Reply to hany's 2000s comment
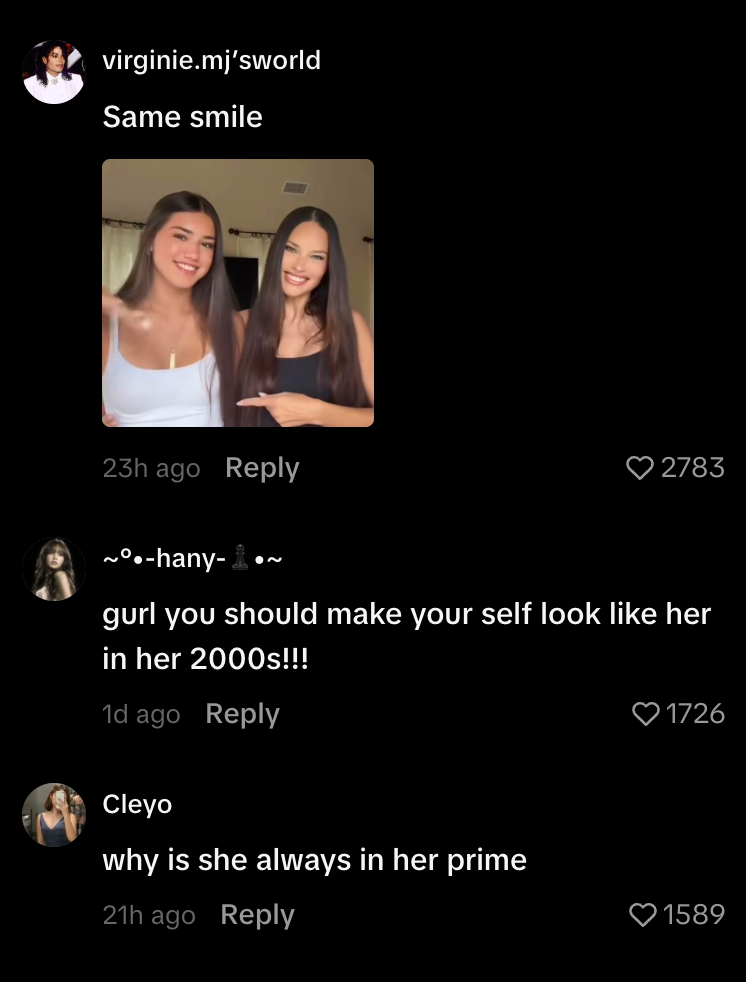The height and width of the screenshot is (982, 746). point(242,714)
